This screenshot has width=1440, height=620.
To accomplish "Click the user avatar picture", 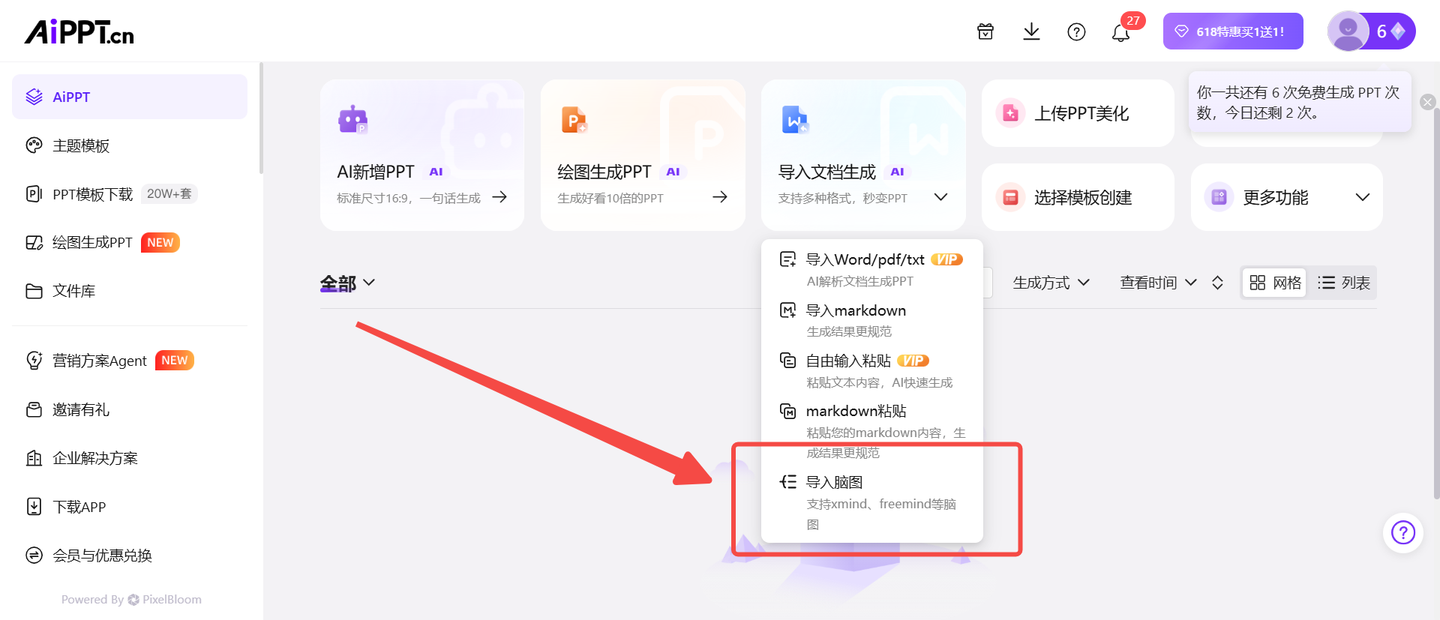I will [1348, 31].
